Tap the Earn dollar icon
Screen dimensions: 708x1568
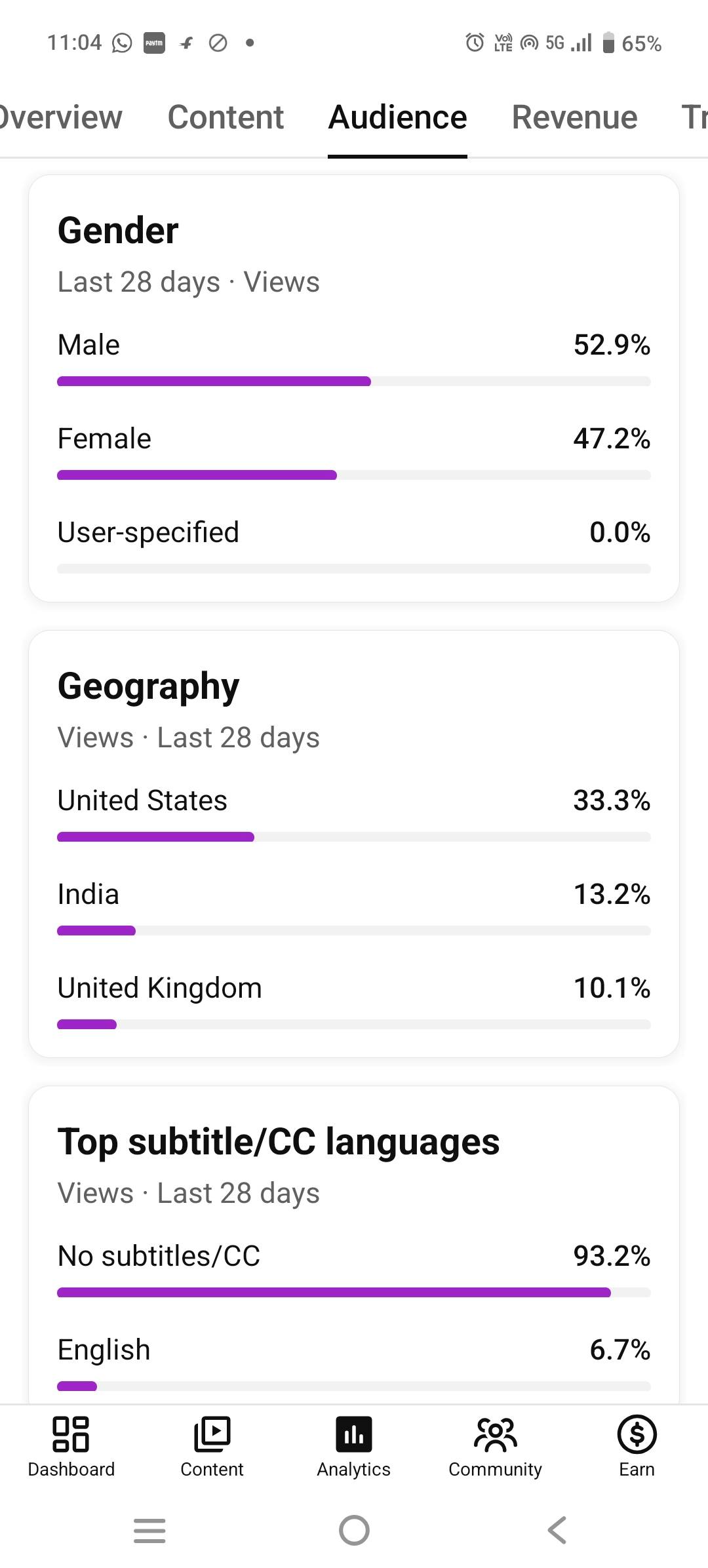pos(637,1436)
